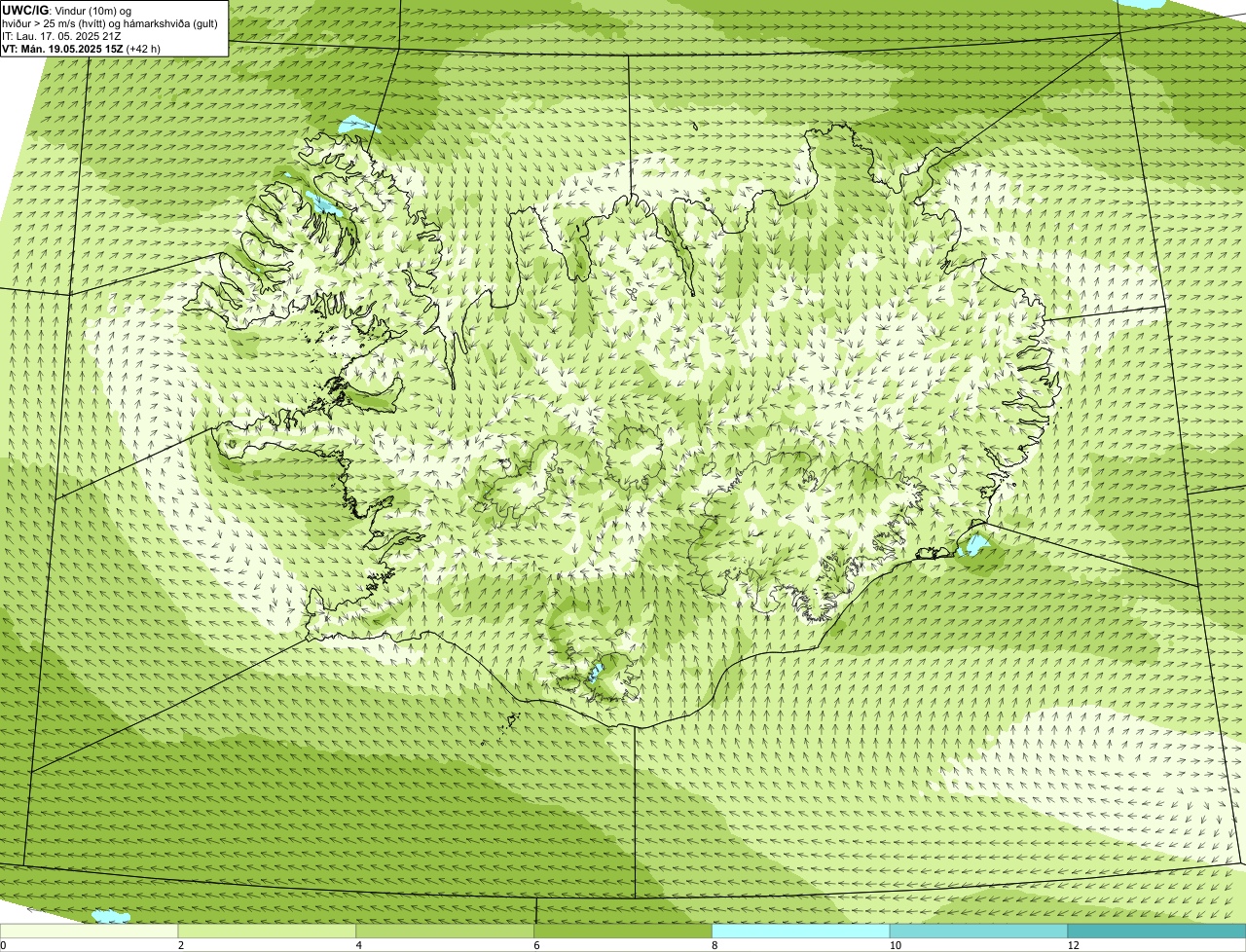Click the 10–12 m/s cyan colorbar segment
This screenshot has height=952, width=1246.
click(x=979, y=932)
